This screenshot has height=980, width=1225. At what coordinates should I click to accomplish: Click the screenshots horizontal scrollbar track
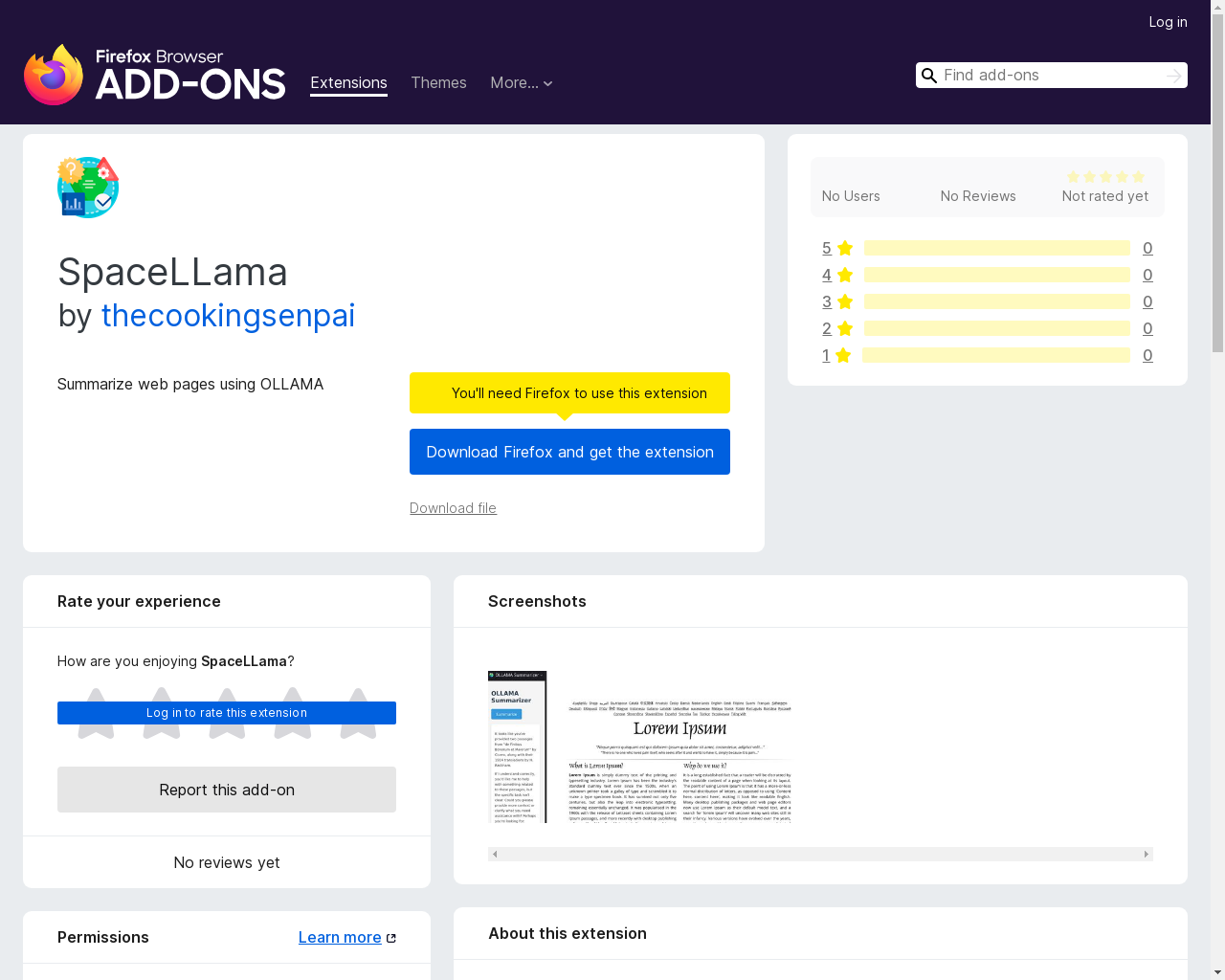tap(820, 854)
